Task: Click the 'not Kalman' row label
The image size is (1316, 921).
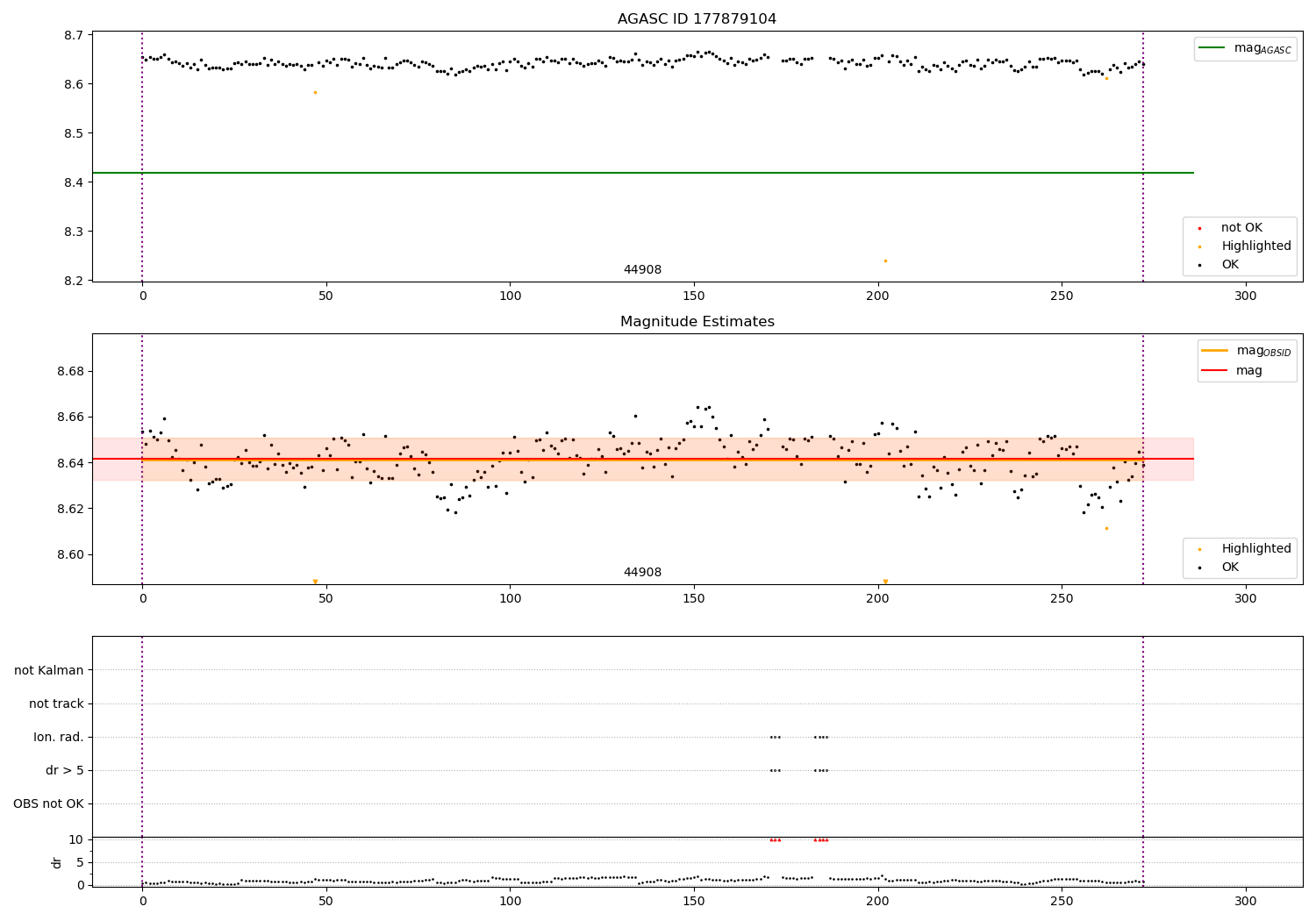Action: [x=49, y=671]
